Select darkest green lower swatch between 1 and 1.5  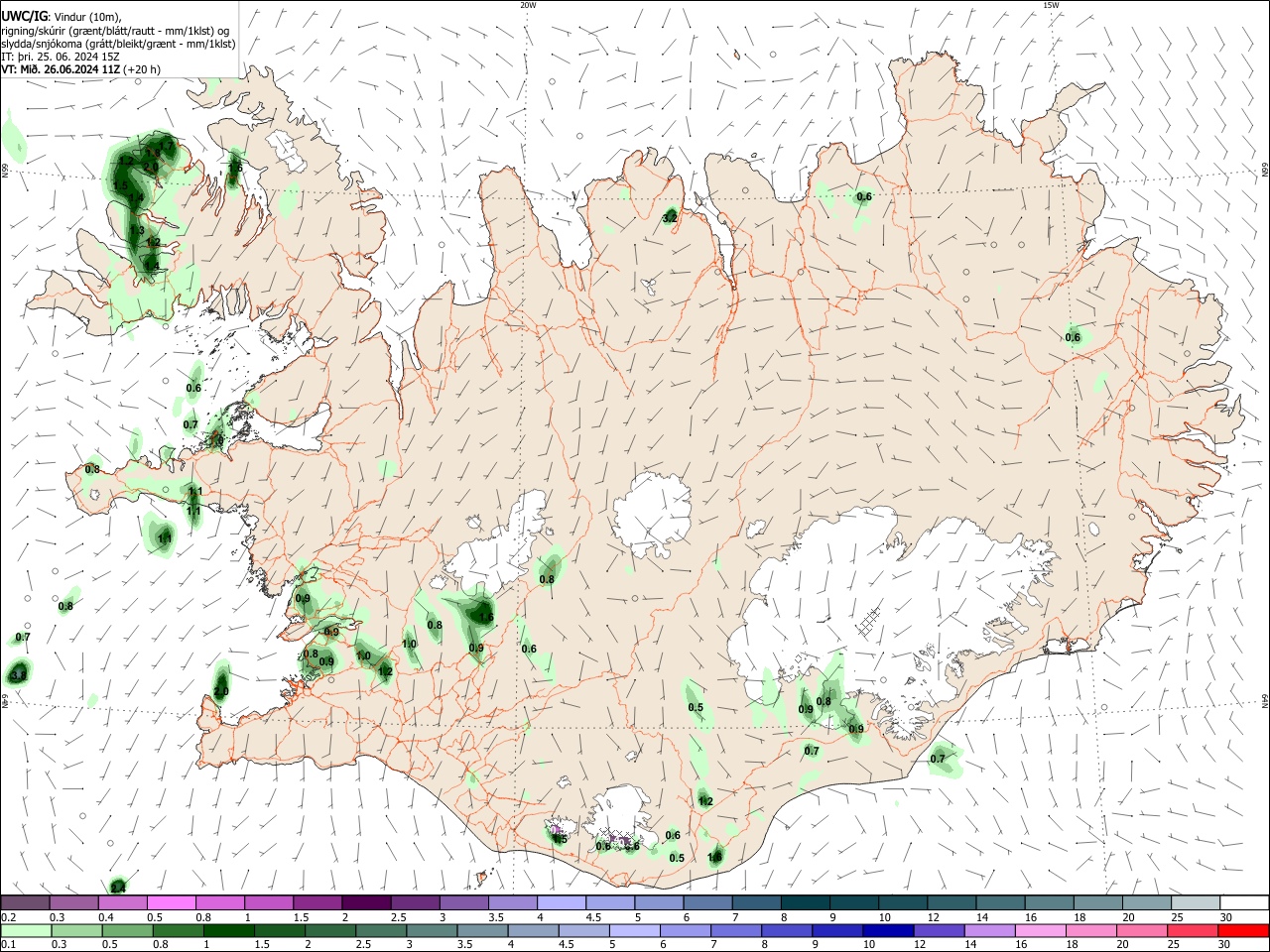[x=228, y=930]
